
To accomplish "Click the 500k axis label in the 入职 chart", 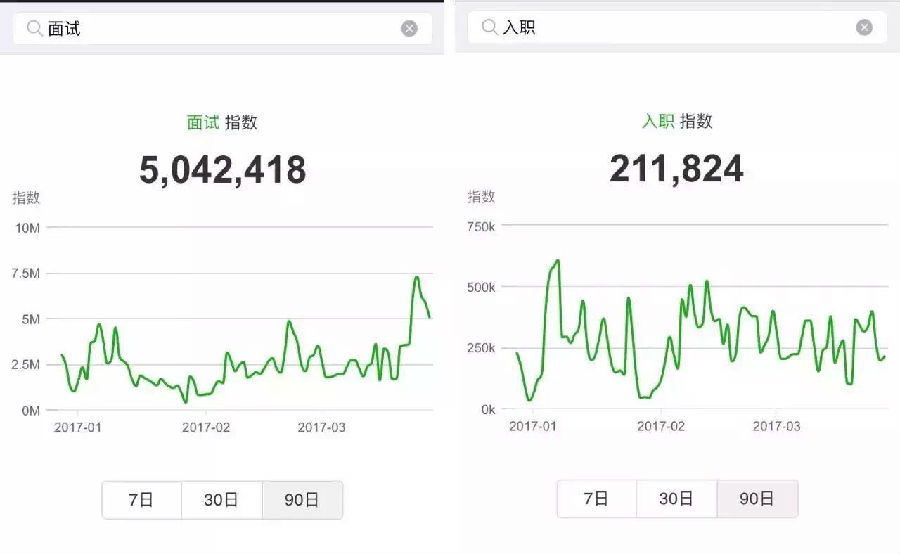I will point(481,287).
